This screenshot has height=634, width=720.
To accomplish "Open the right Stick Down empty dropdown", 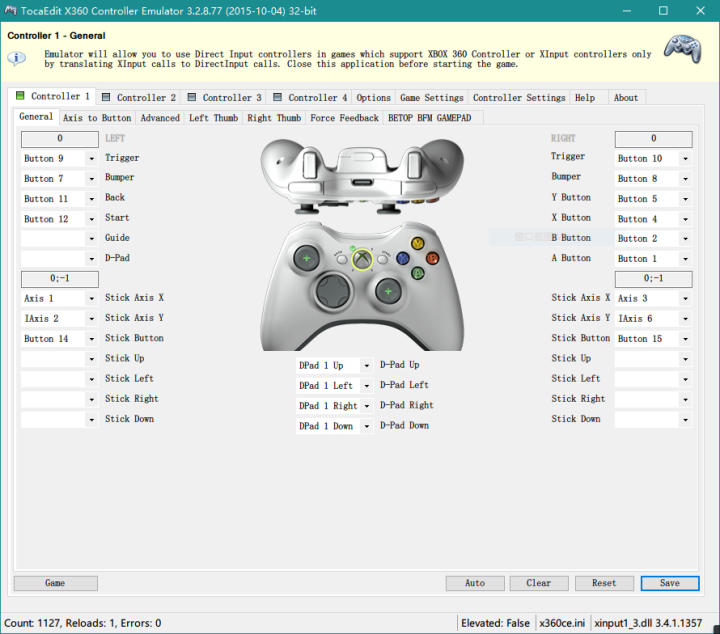I will tap(653, 420).
